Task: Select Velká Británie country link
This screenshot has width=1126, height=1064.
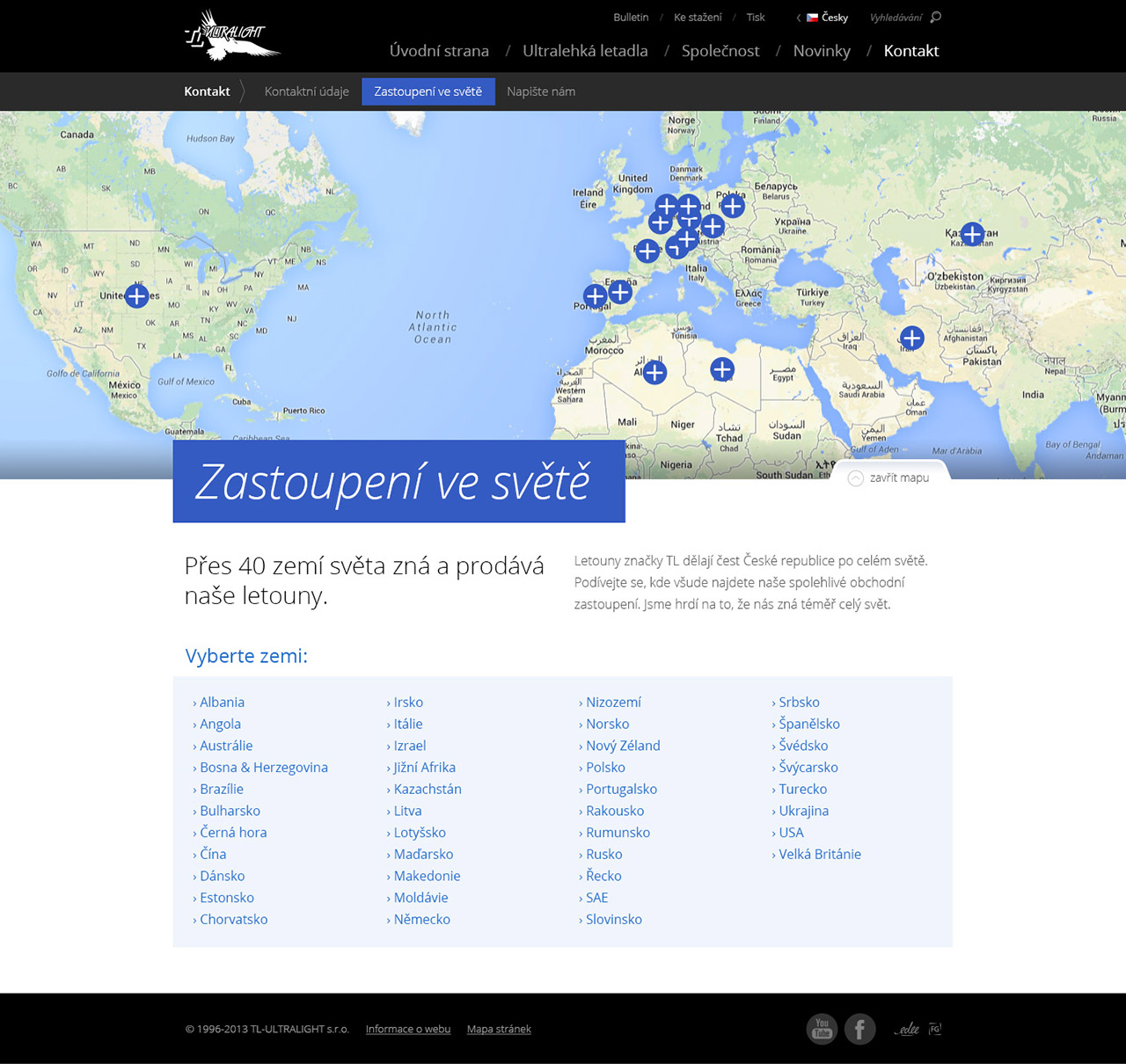Action: coord(819,854)
